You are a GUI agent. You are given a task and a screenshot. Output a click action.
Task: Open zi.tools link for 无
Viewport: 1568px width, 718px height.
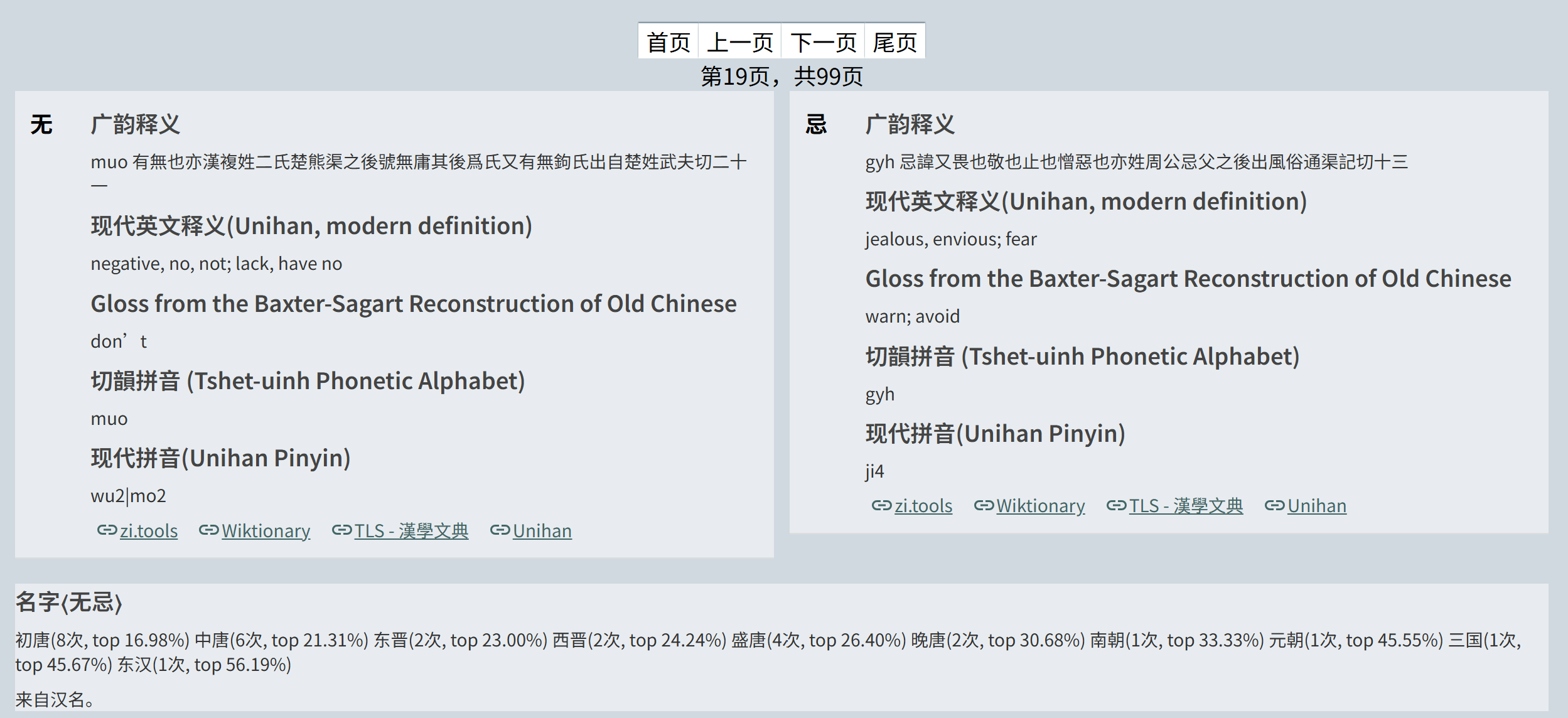149,531
